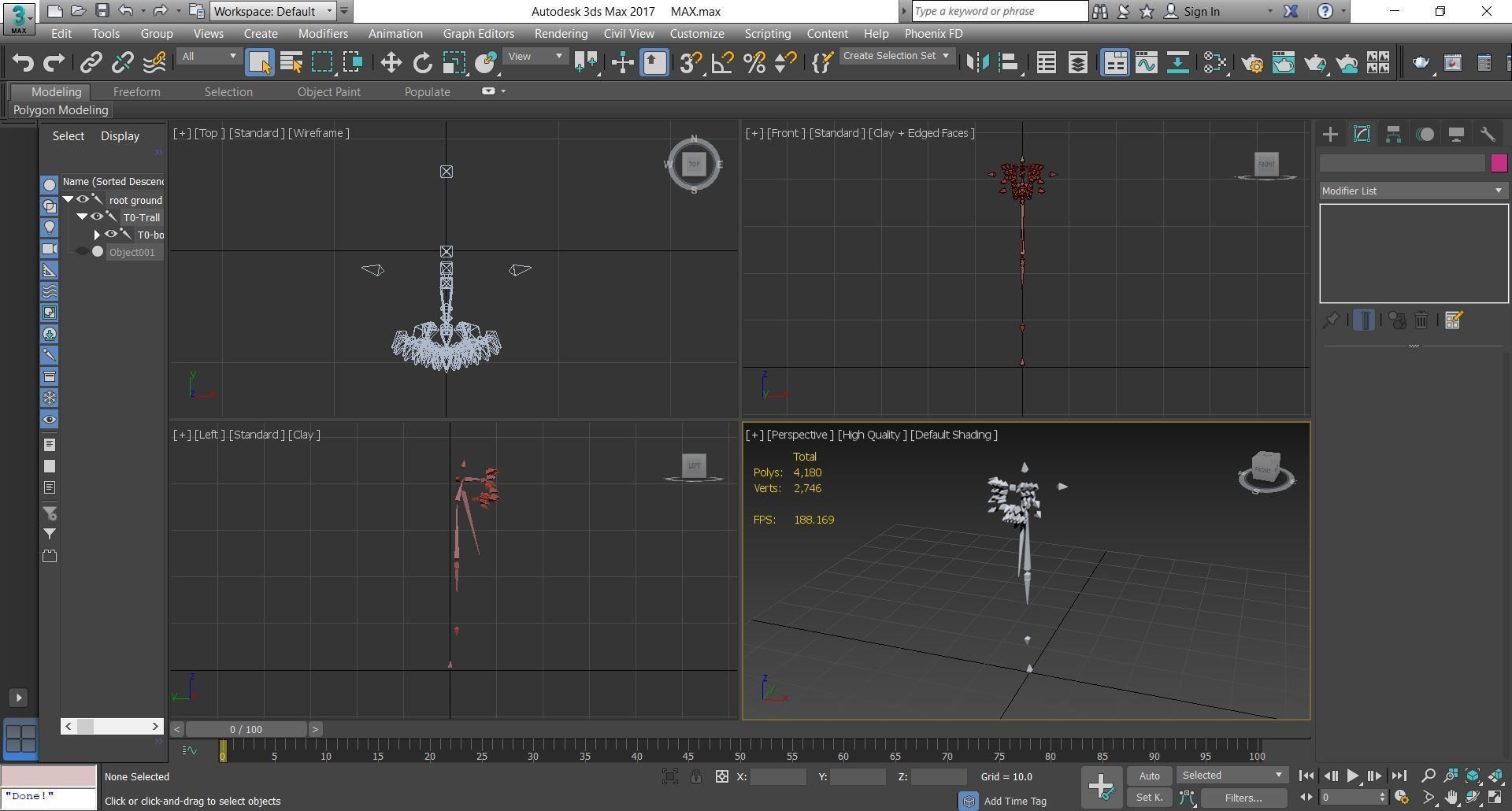Open Create Selection Set dropdown

pyautogui.click(x=896, y=56)
